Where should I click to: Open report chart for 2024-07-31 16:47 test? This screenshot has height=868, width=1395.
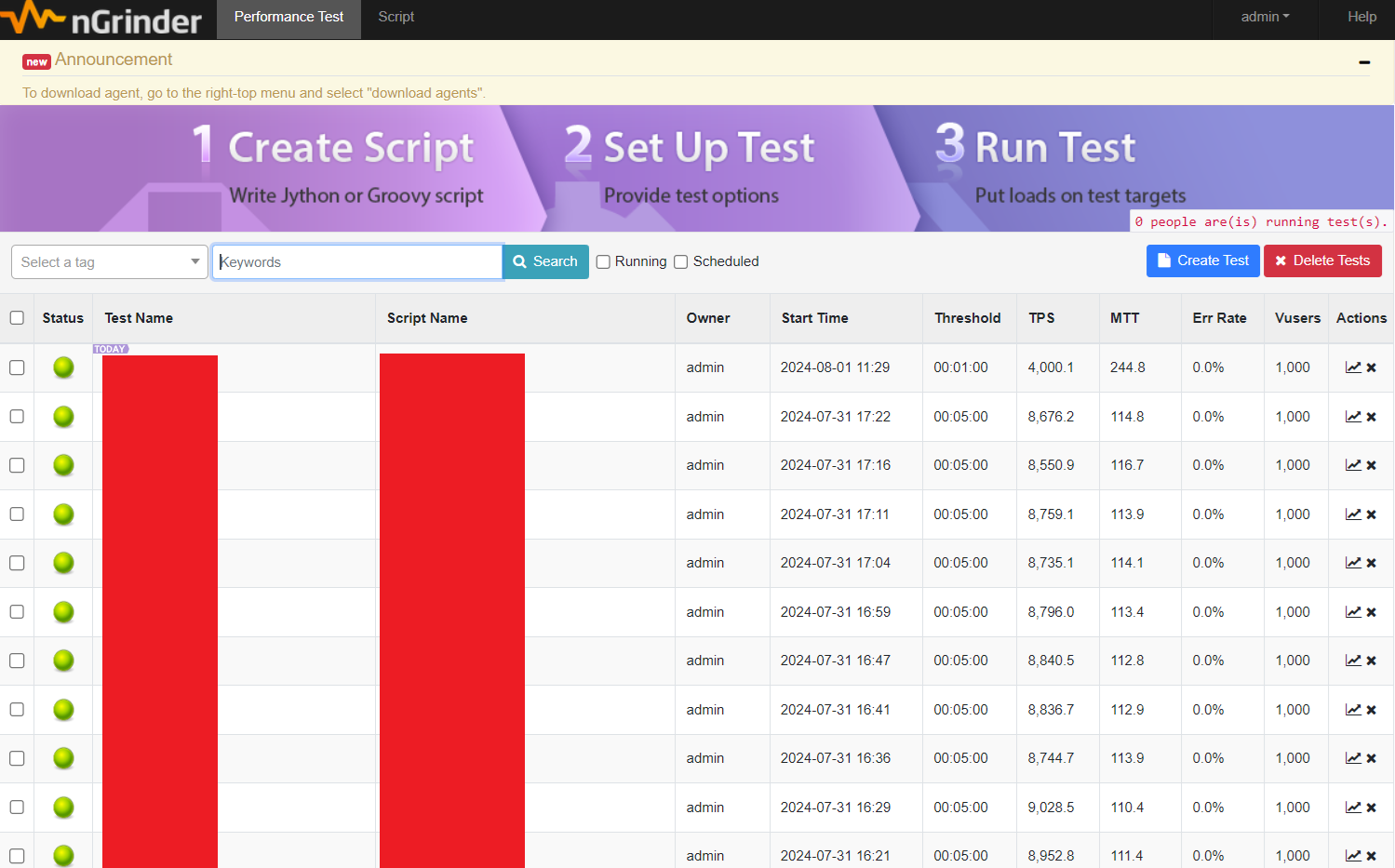pyautogui.click(x=1353, y=661)
